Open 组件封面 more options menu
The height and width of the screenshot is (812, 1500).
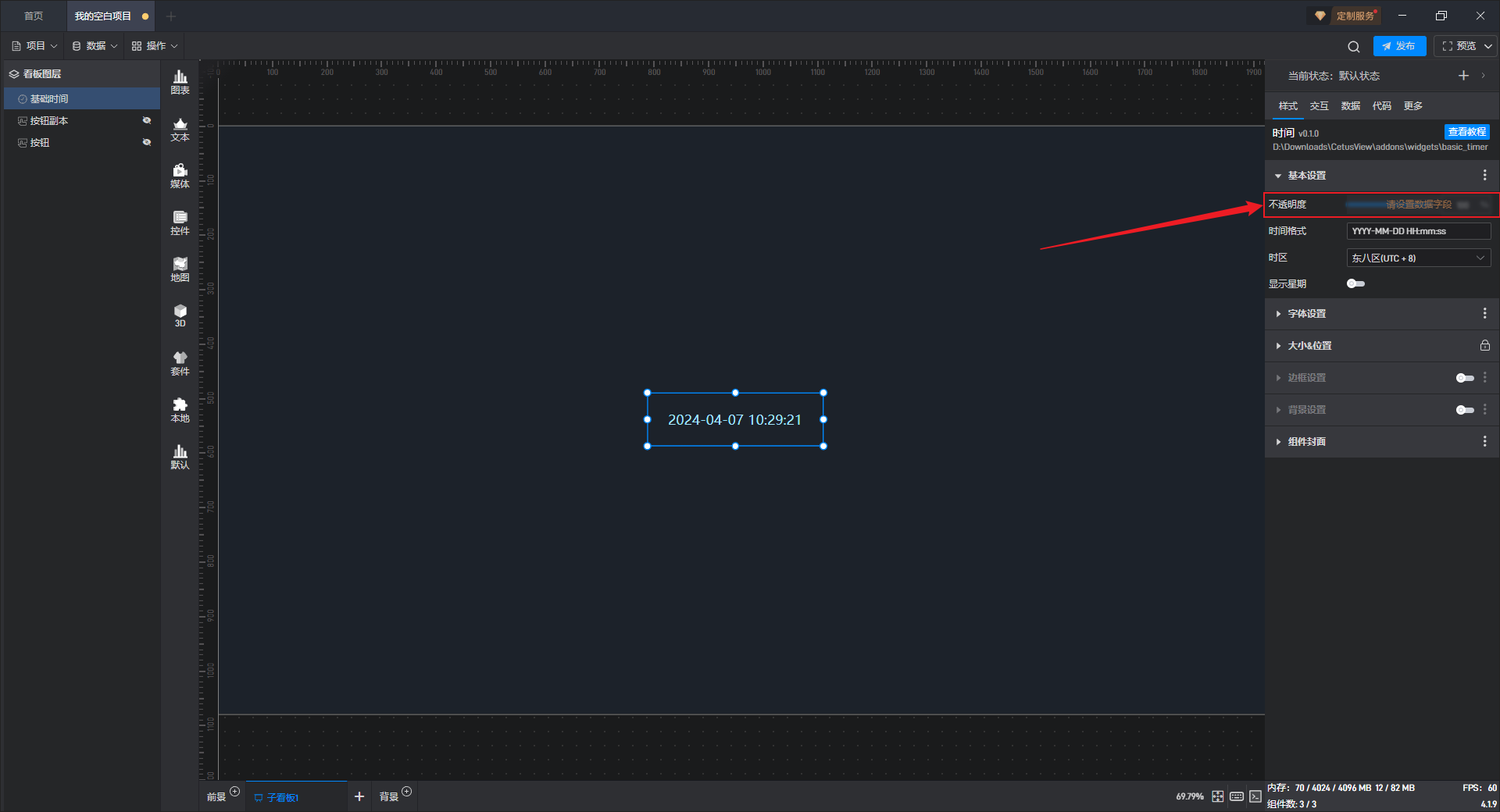(1484, 442)
